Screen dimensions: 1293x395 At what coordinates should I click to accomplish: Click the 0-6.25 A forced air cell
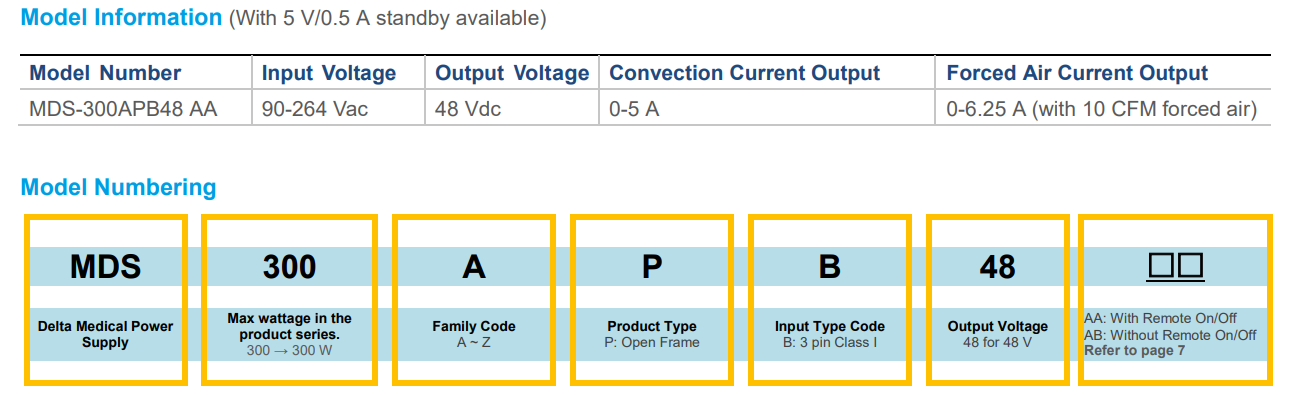point(1101,108)
